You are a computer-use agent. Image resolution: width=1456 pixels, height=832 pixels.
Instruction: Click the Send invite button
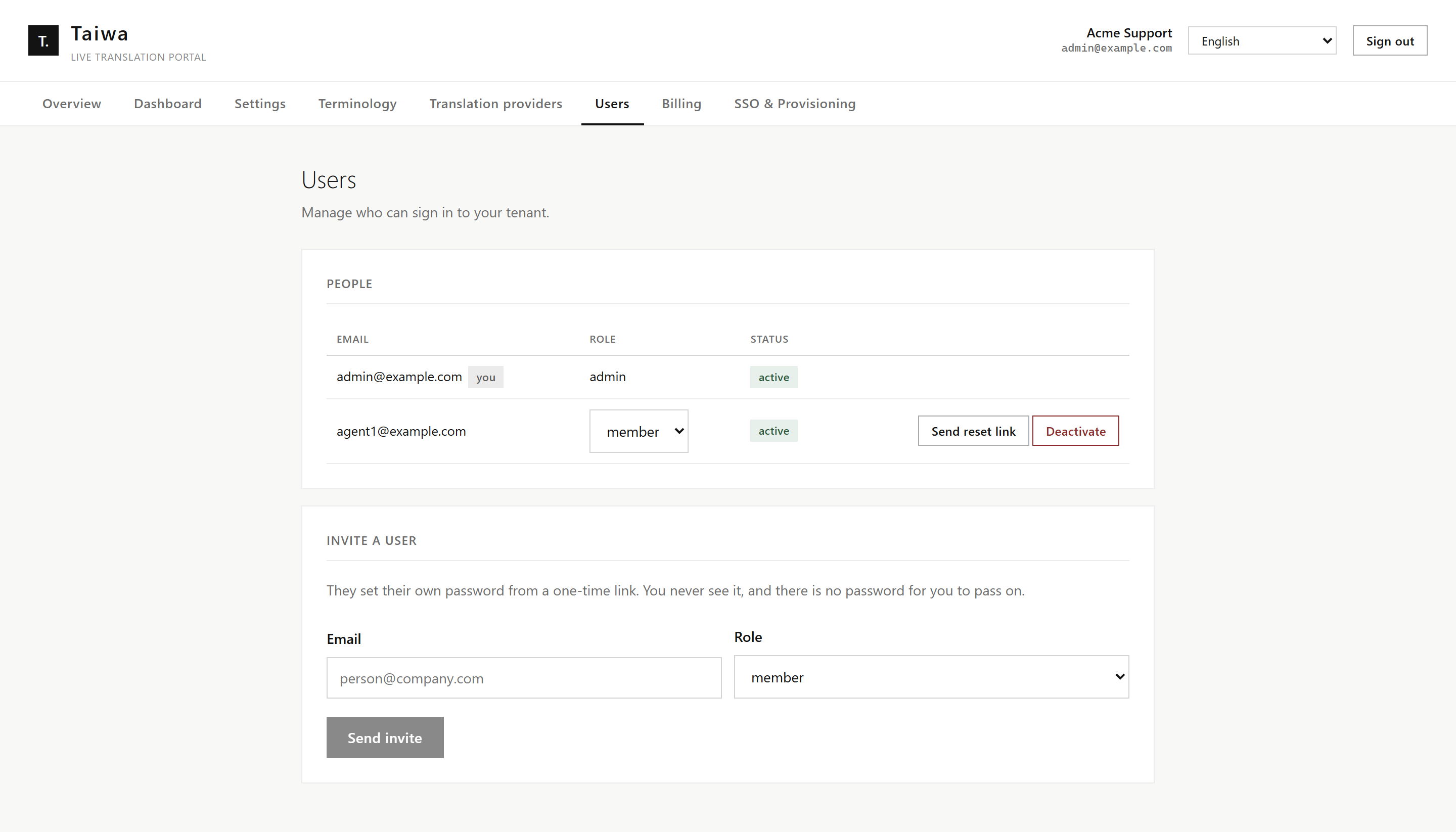pos(385,737)
